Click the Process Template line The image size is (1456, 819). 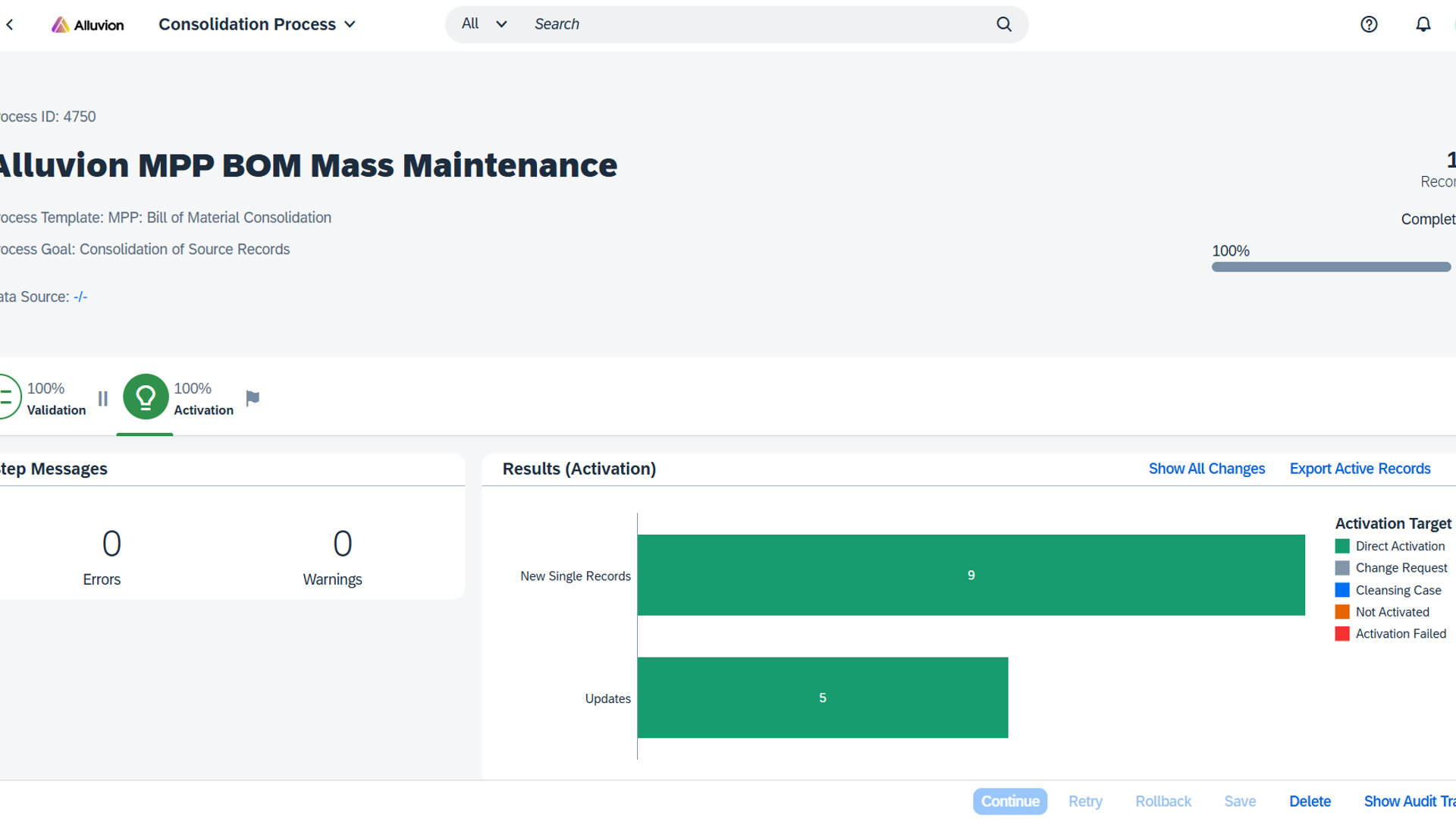[165, 218]
